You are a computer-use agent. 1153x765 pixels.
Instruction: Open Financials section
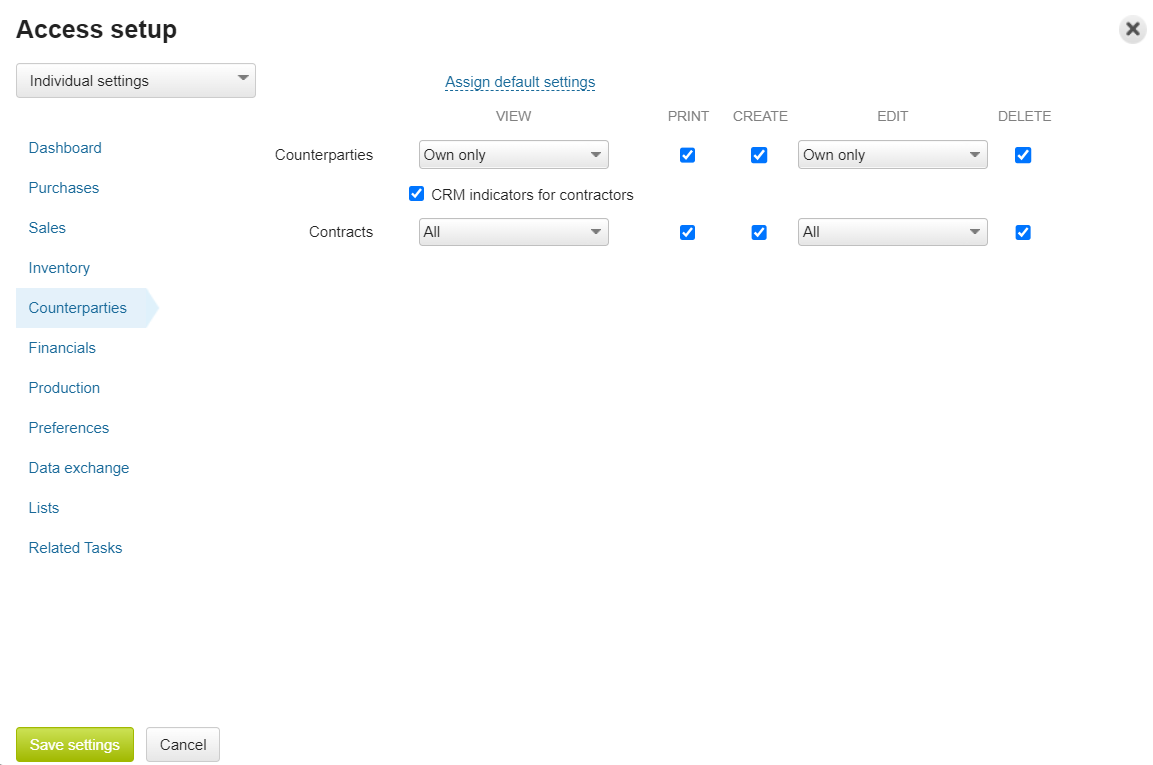pos(62,348)
